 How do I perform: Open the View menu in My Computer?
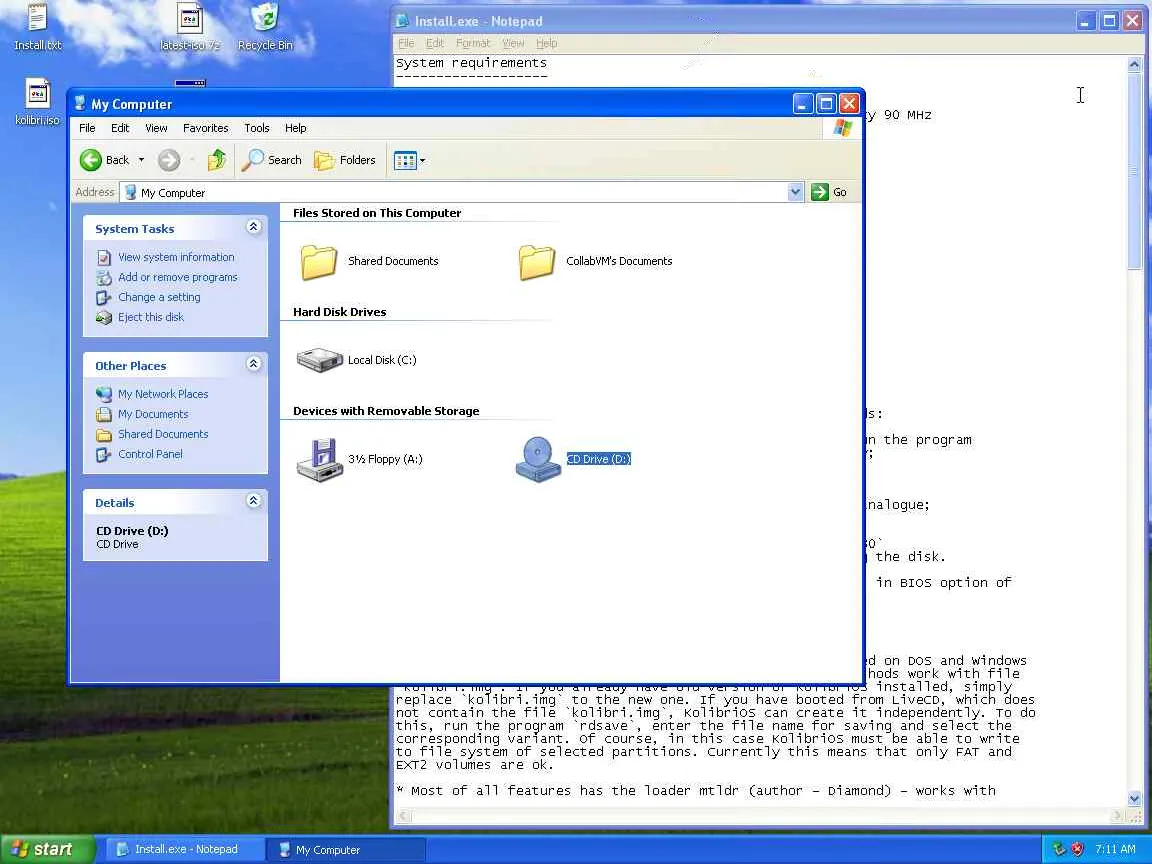156,128
